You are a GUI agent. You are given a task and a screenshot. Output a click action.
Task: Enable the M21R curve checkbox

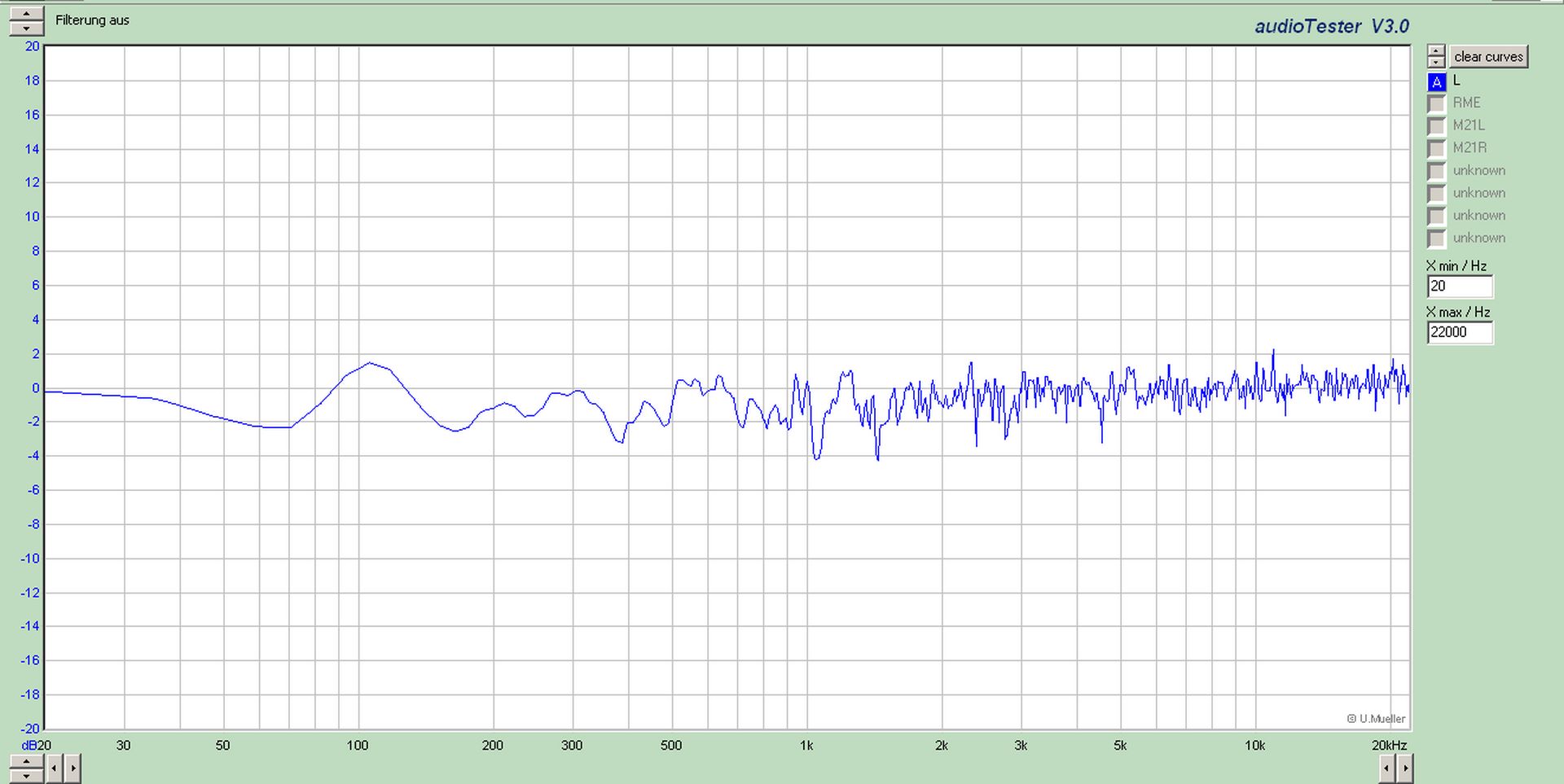pos(1437,148)
